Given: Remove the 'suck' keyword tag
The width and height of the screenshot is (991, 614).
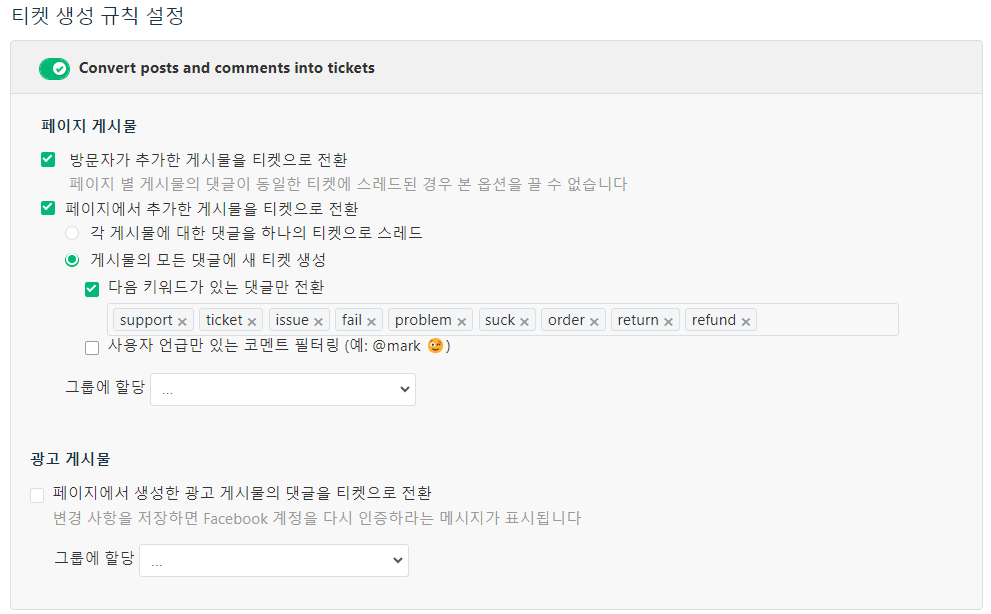Looking at the screenshot, I should coord(525,322).
